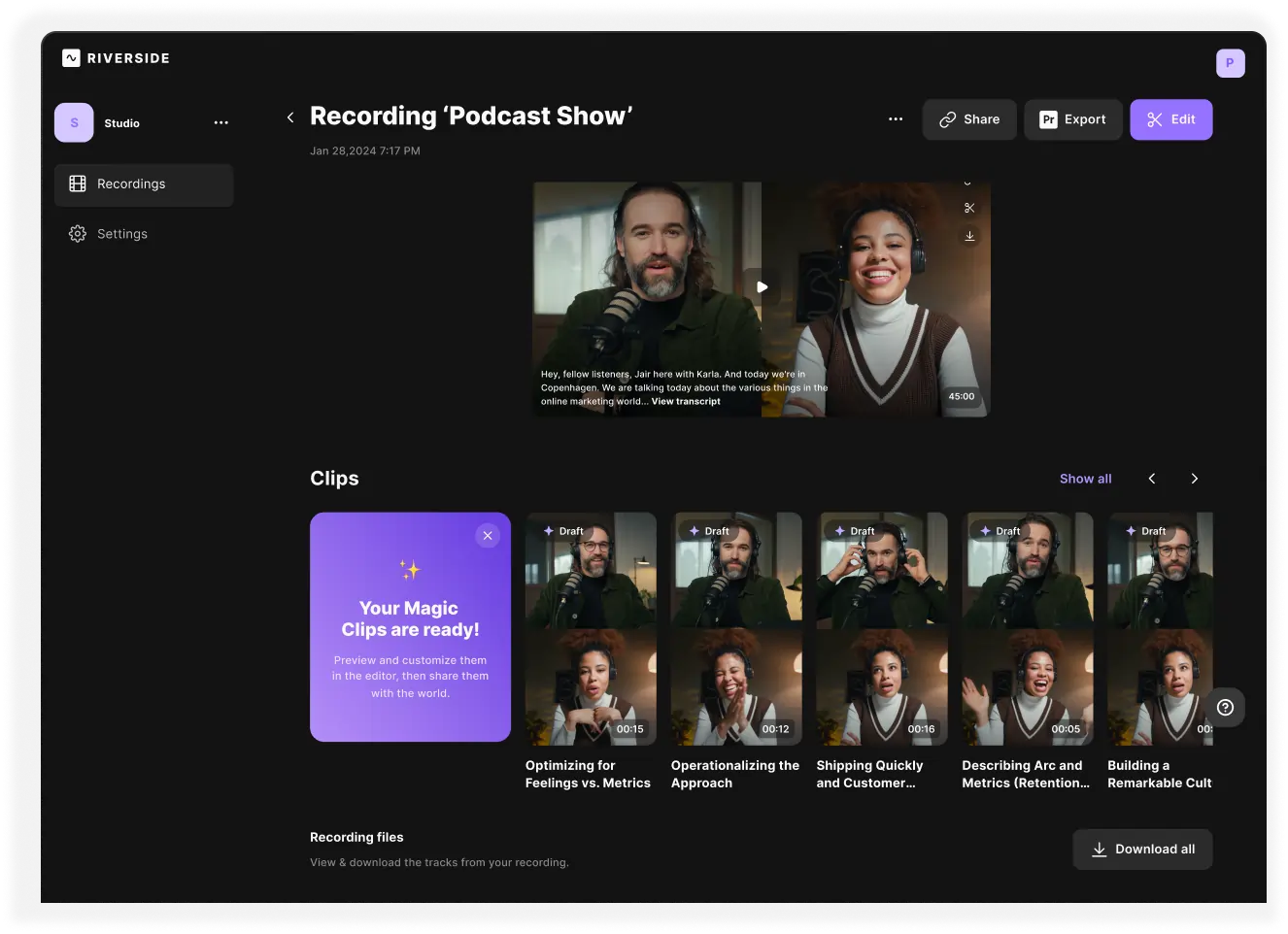Play the Podcast Show recording video
The width and height of the screenshot is (1288, 934).
pos(762,287)
